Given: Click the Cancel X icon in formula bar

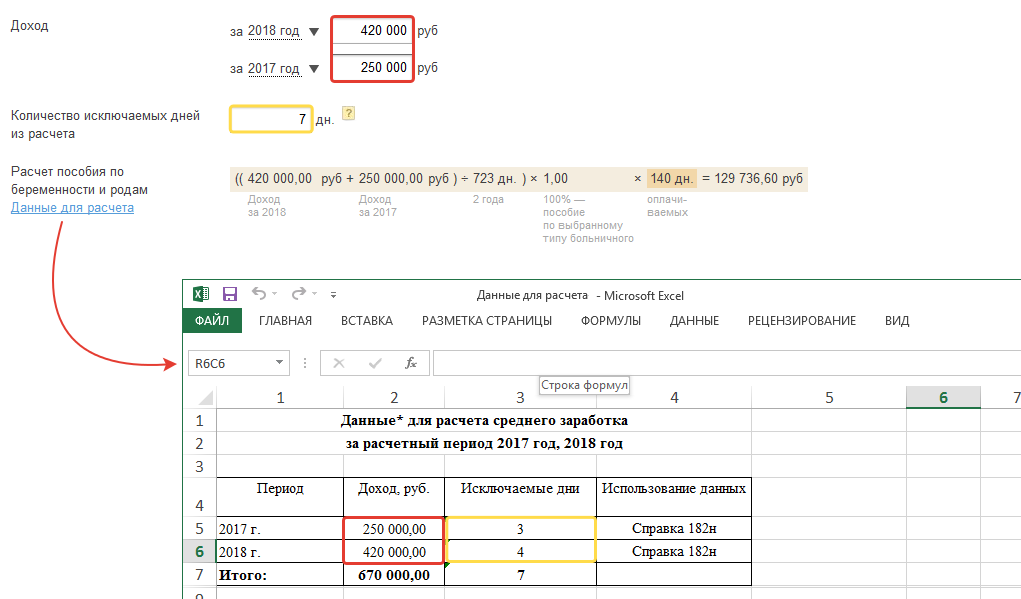Looking at the screenshot, I should 338,363.
